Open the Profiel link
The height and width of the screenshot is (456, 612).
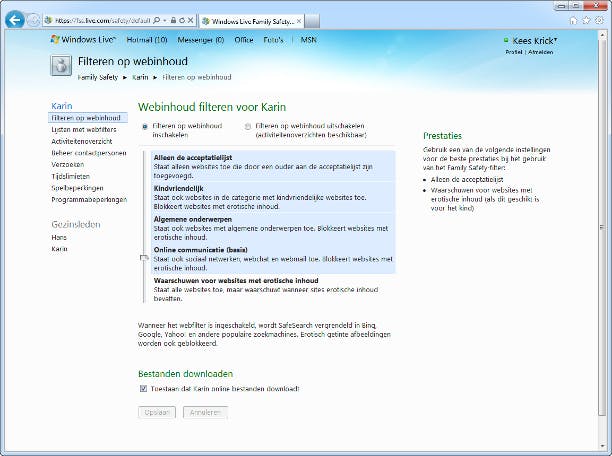click(x=514, y=52)
